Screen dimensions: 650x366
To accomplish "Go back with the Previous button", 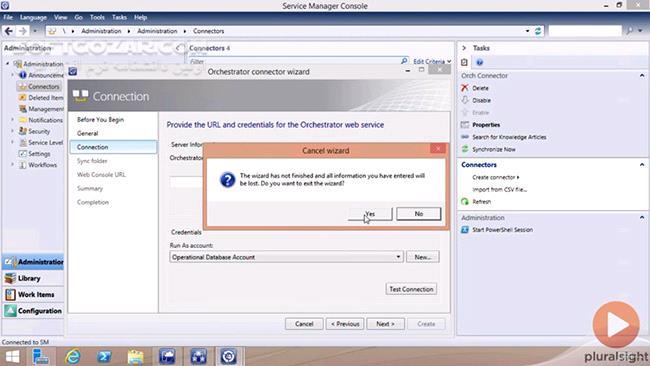I will pos(345,324).
